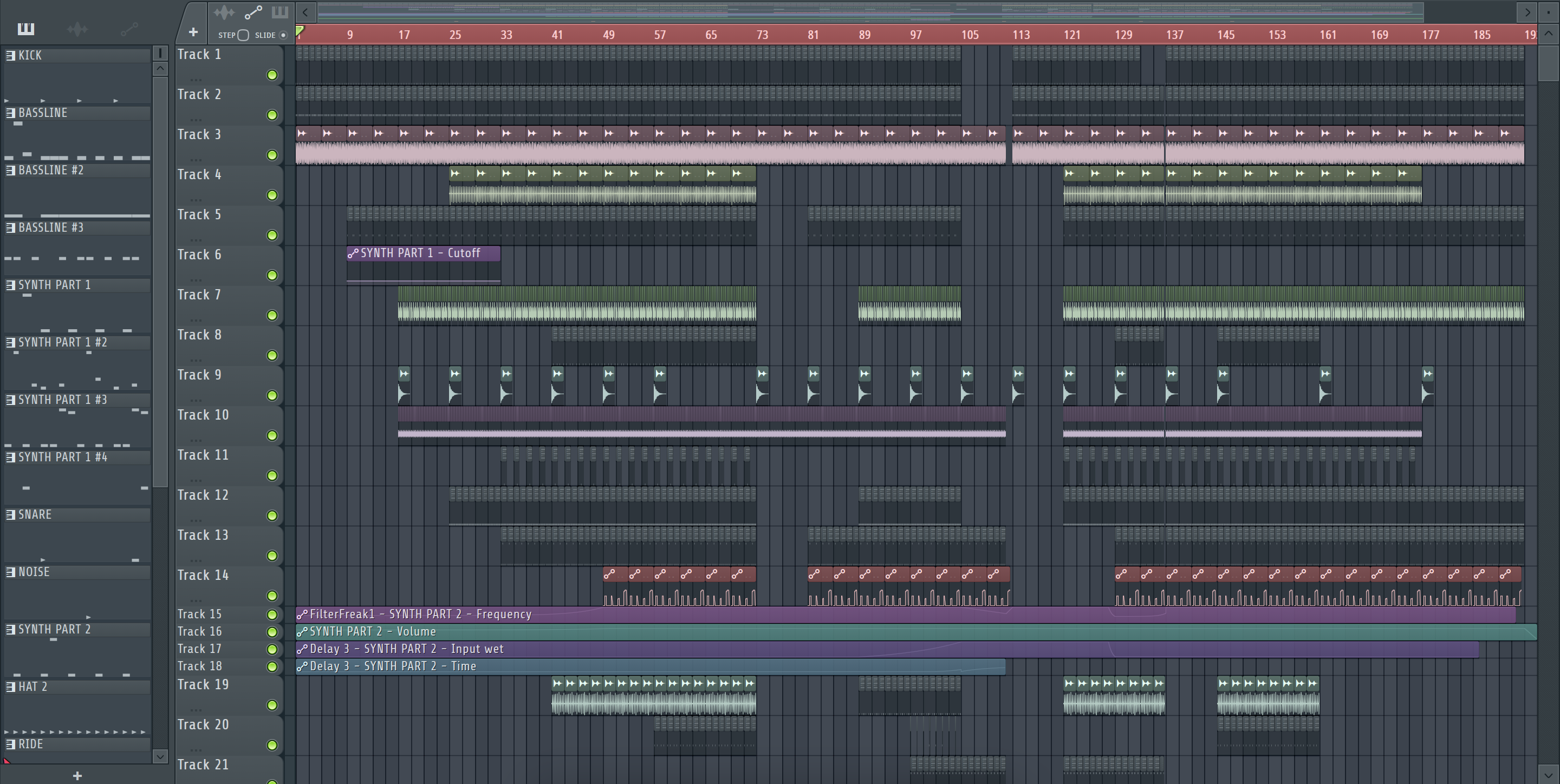Select Track 4 header
The height and width of the screenshot is (784, 1560).
[x=229, y=185]
